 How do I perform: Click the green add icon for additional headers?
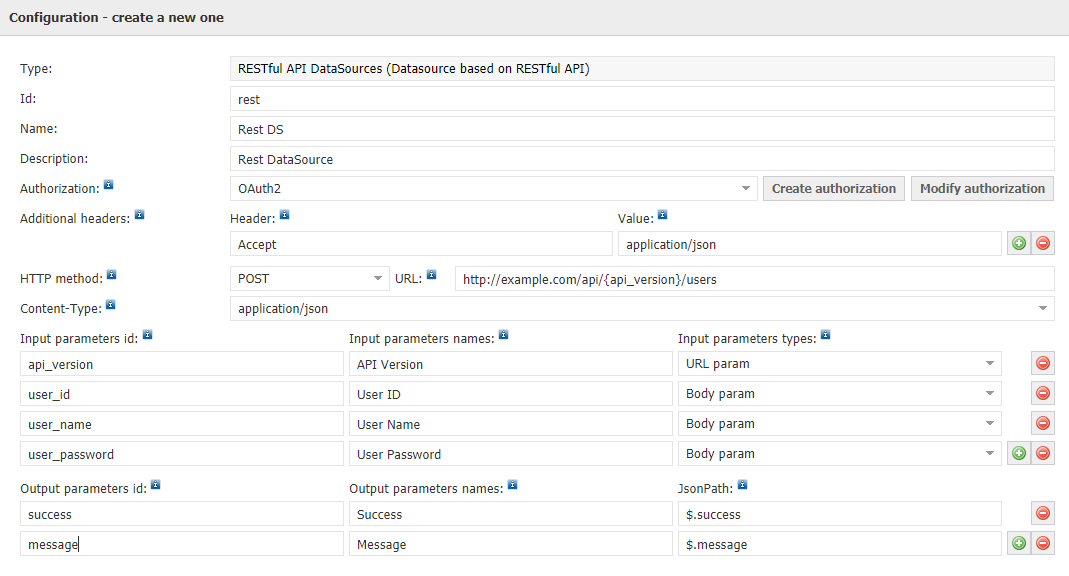pyautogui.click(x=1019, y=243)
